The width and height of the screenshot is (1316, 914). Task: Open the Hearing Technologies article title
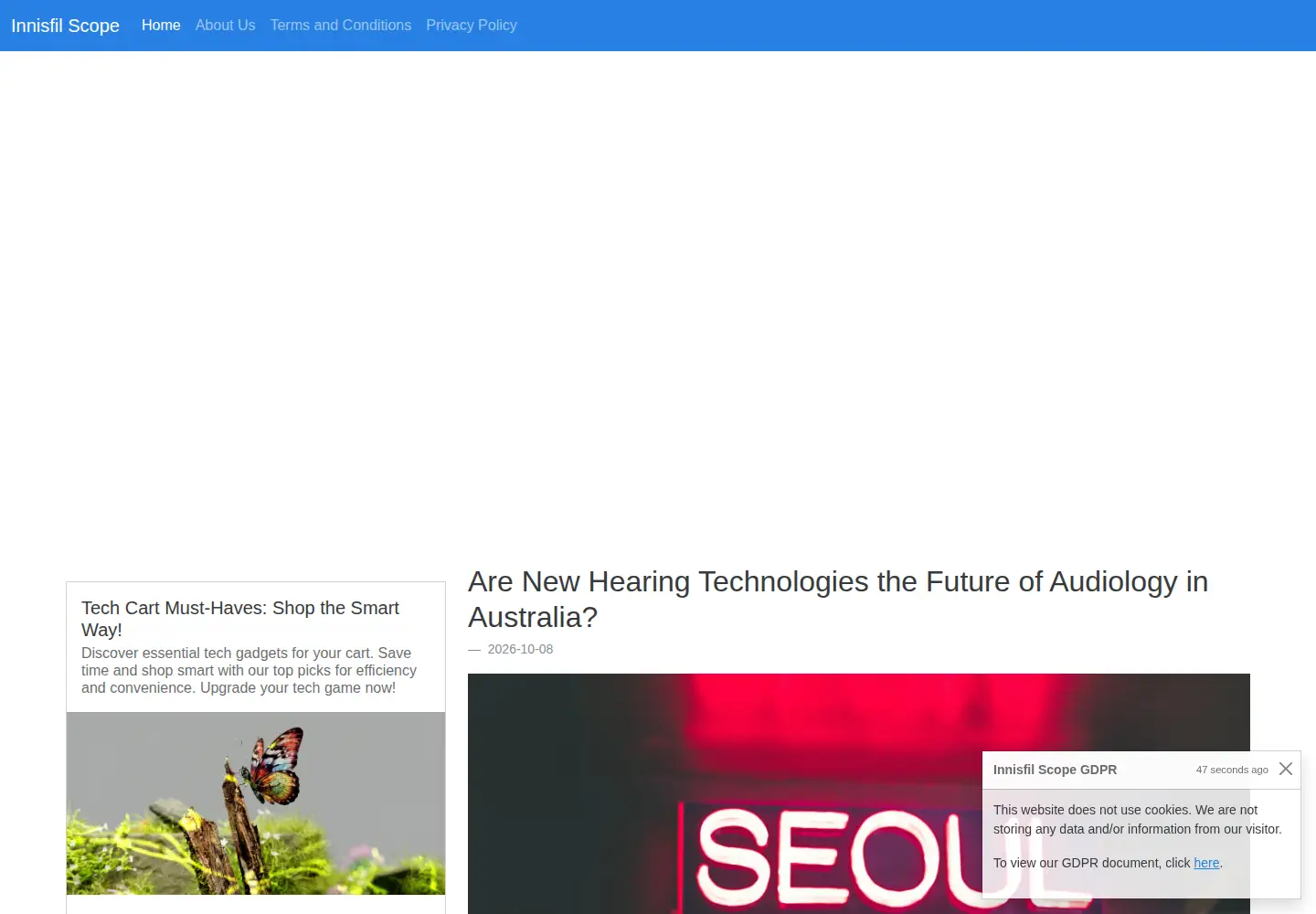click(x=838, y=599)
